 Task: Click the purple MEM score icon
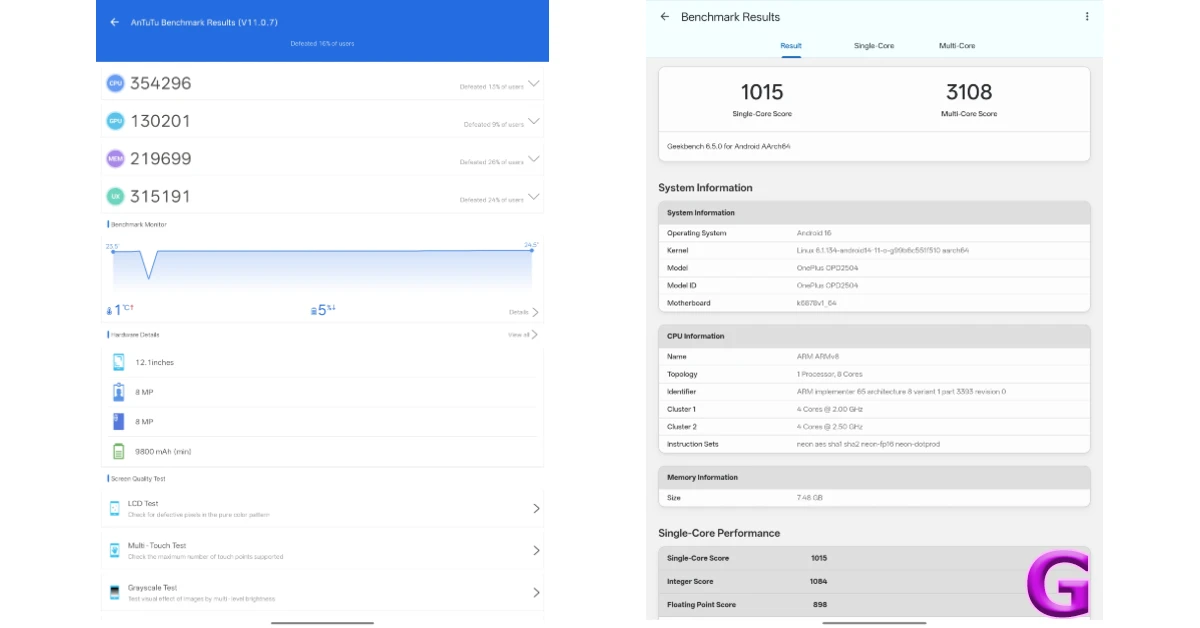pos(115,159)
